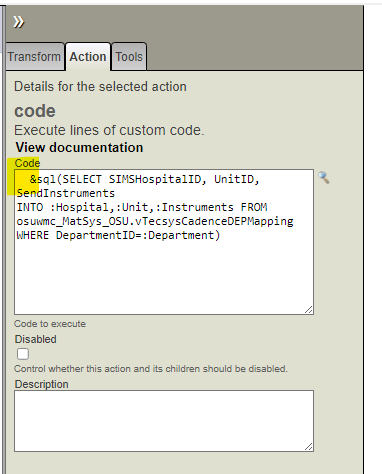Viewport: 382px width, 474px height.
Task: Open the Tools tab
Action: pyautogui.click(x=129, y=57)
